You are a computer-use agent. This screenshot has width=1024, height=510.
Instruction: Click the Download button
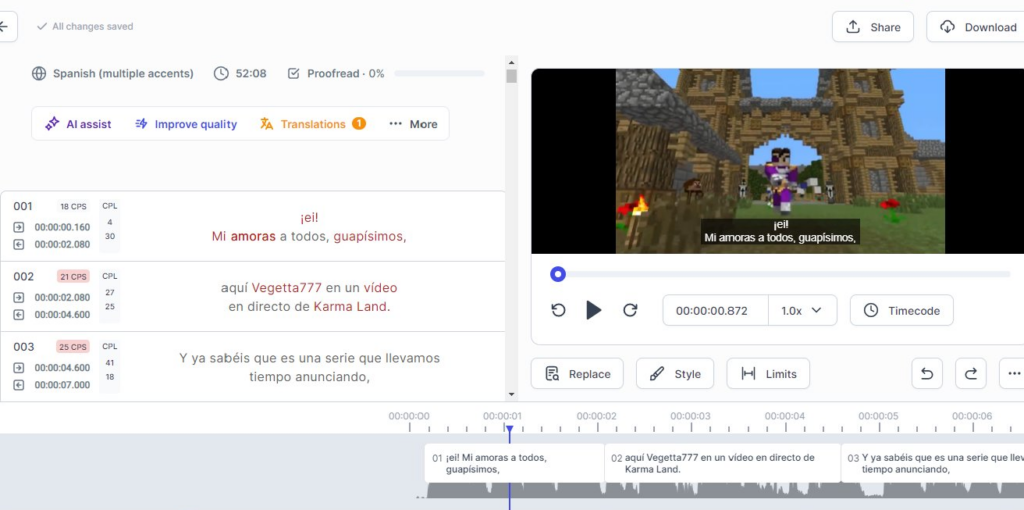pos(978,27)
